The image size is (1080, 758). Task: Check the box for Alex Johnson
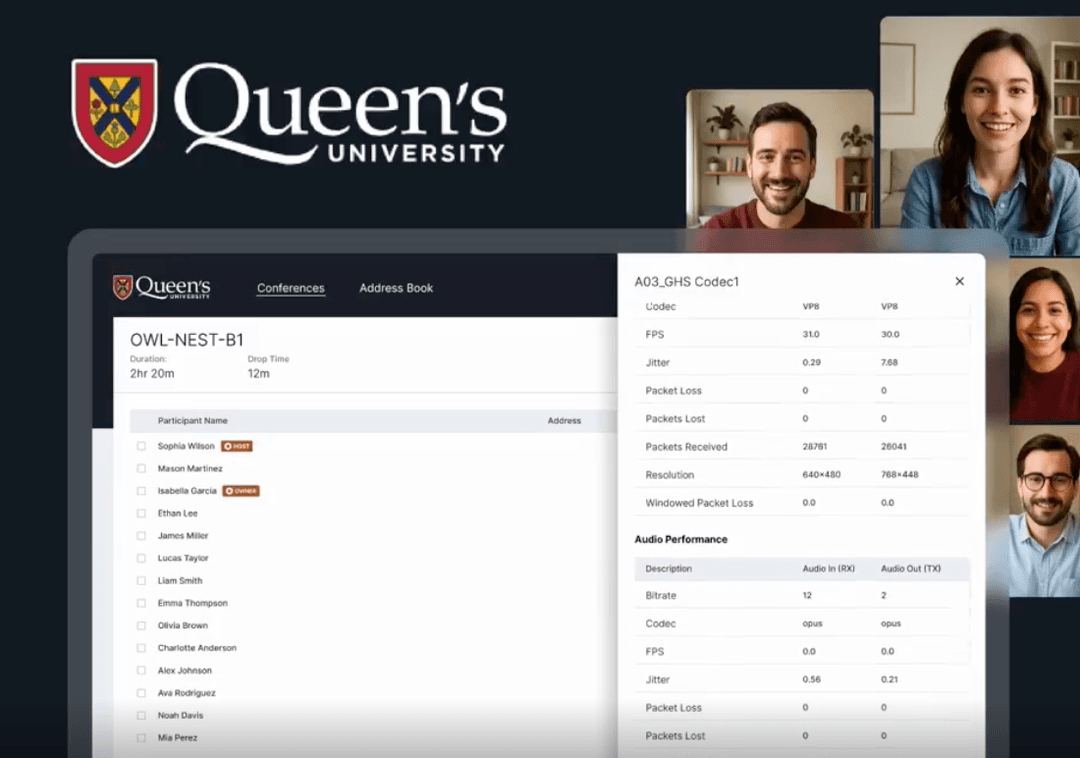[141, 670]
